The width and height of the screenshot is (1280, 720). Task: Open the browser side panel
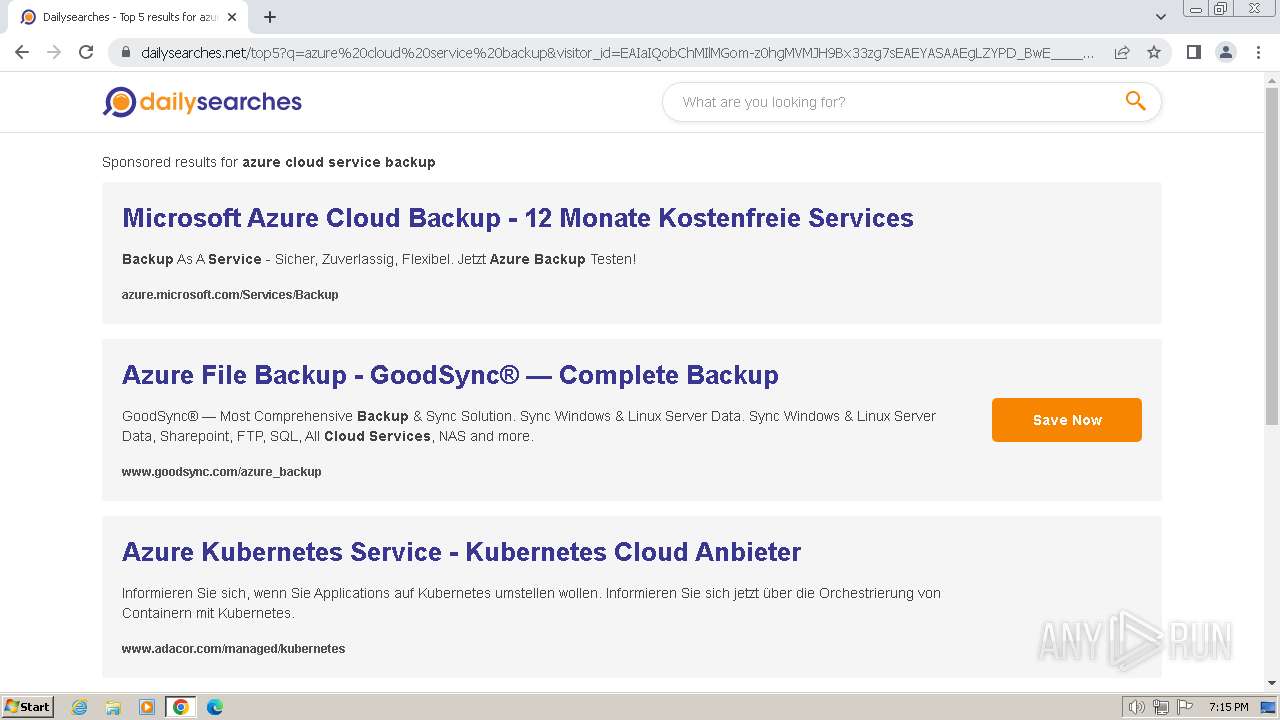tap(1193, 52)
